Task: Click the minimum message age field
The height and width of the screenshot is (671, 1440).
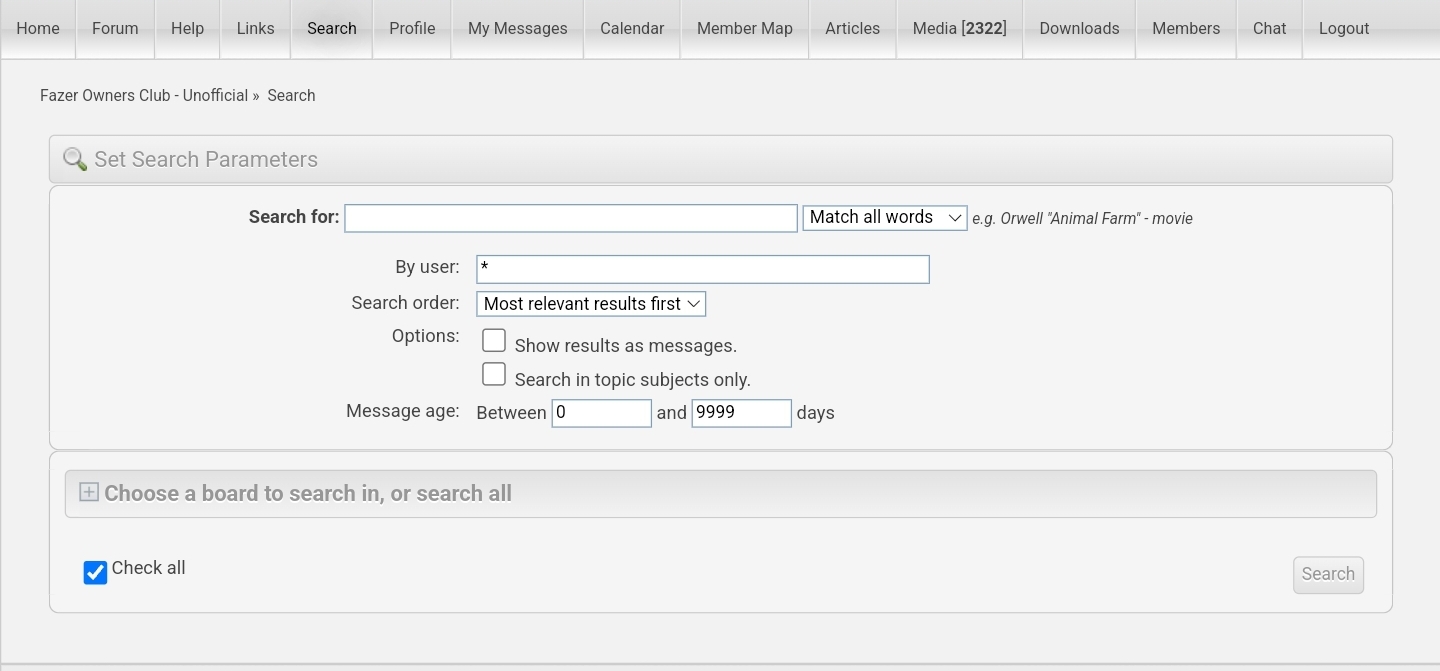Action: [601, 413]
